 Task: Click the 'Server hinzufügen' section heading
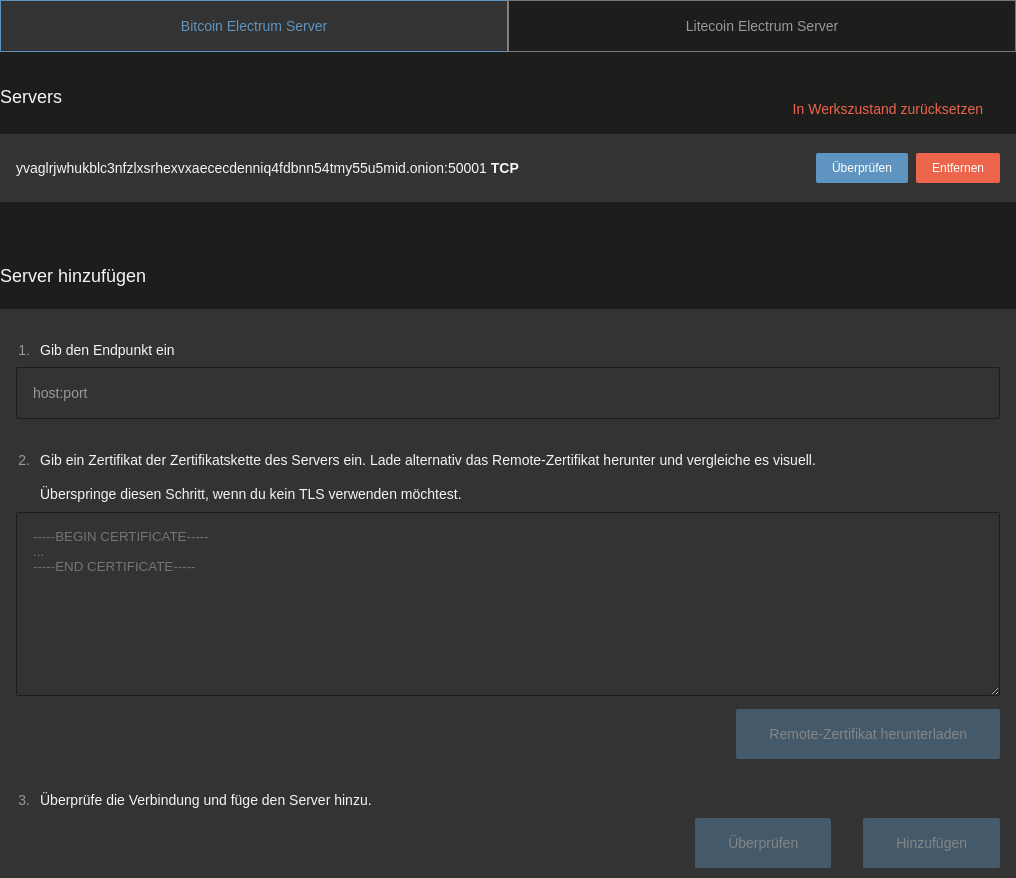coord(73,276)
